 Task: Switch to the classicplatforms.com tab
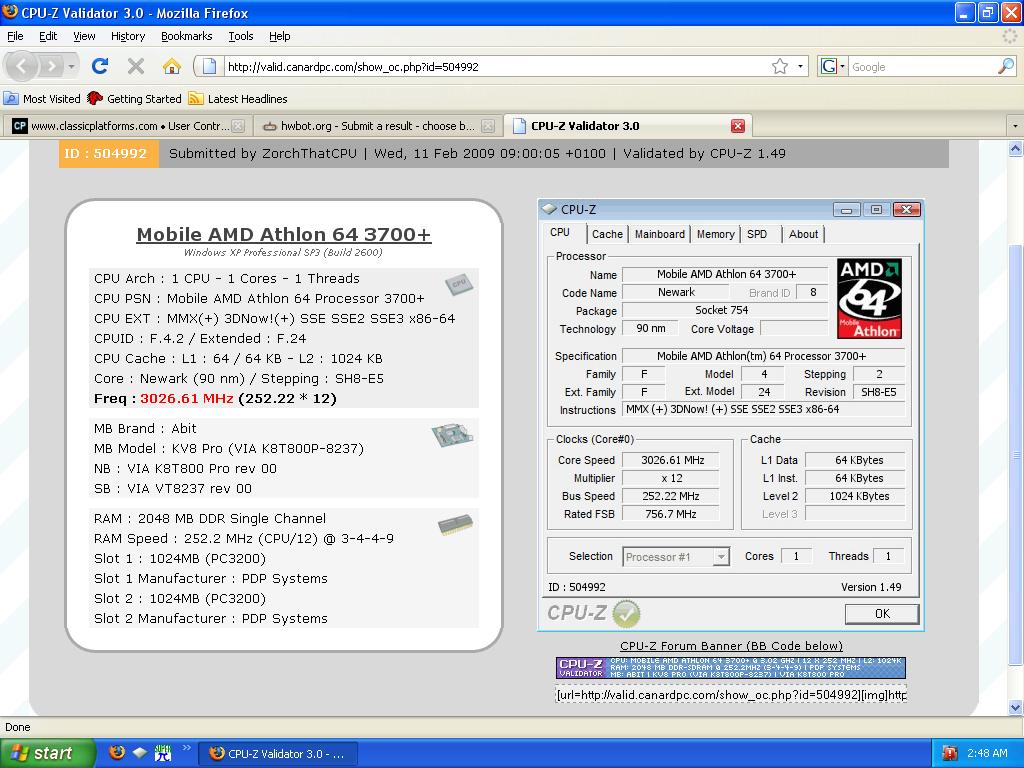(128, 125)
